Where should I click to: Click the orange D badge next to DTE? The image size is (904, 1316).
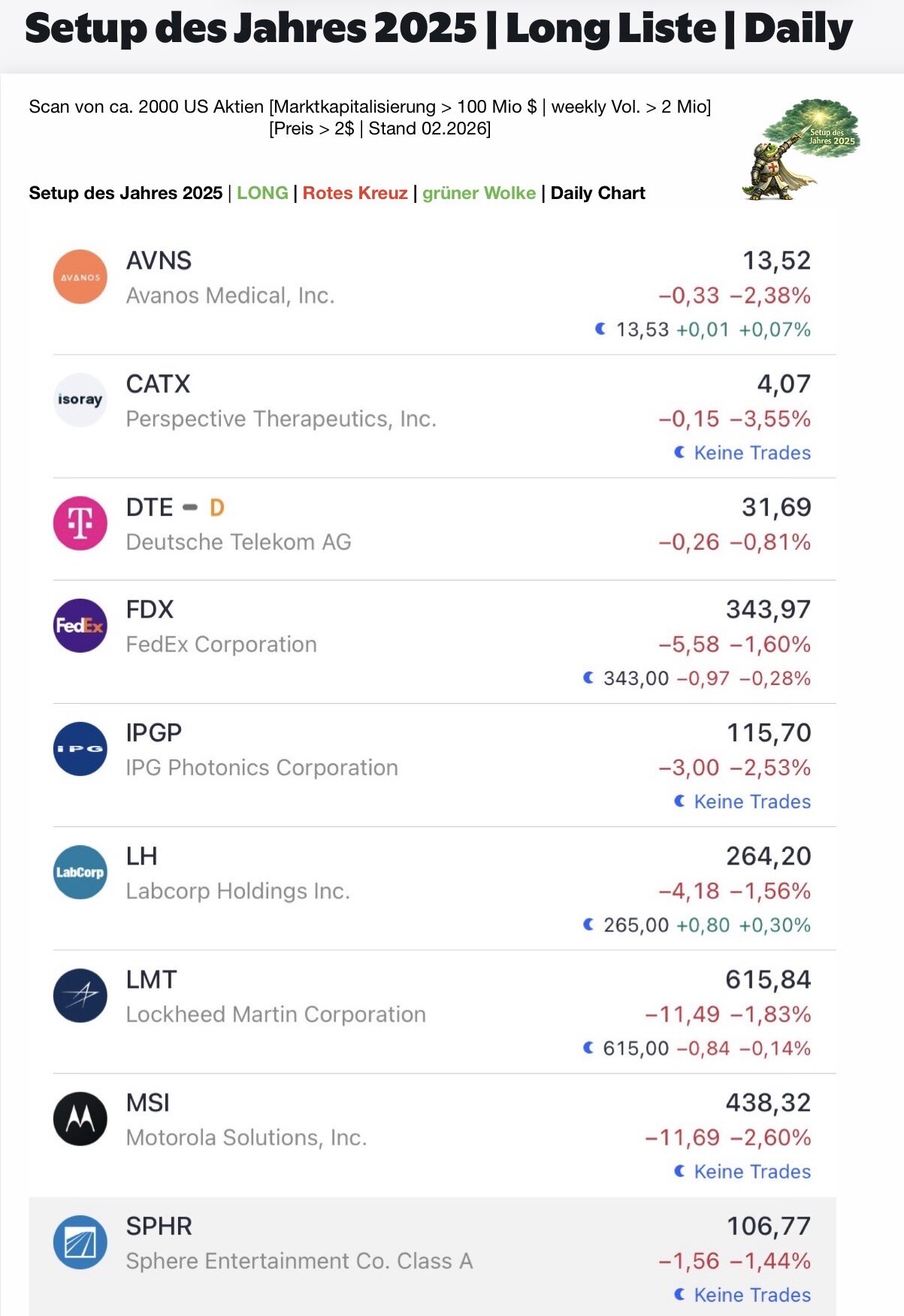pos(216,508)
